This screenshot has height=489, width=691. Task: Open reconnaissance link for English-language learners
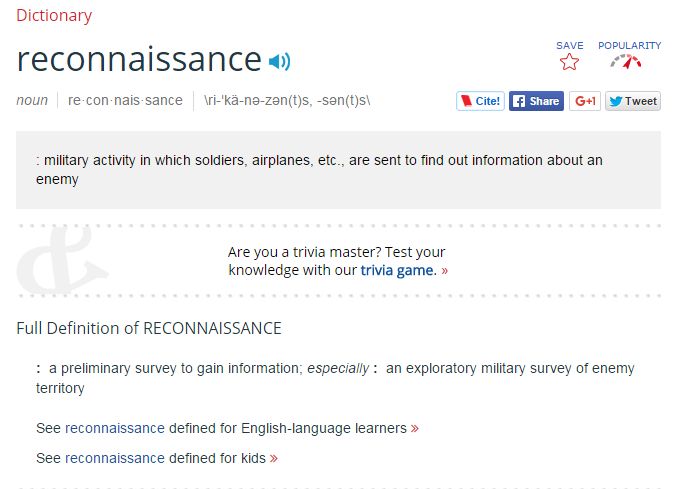tap(114, 428)
